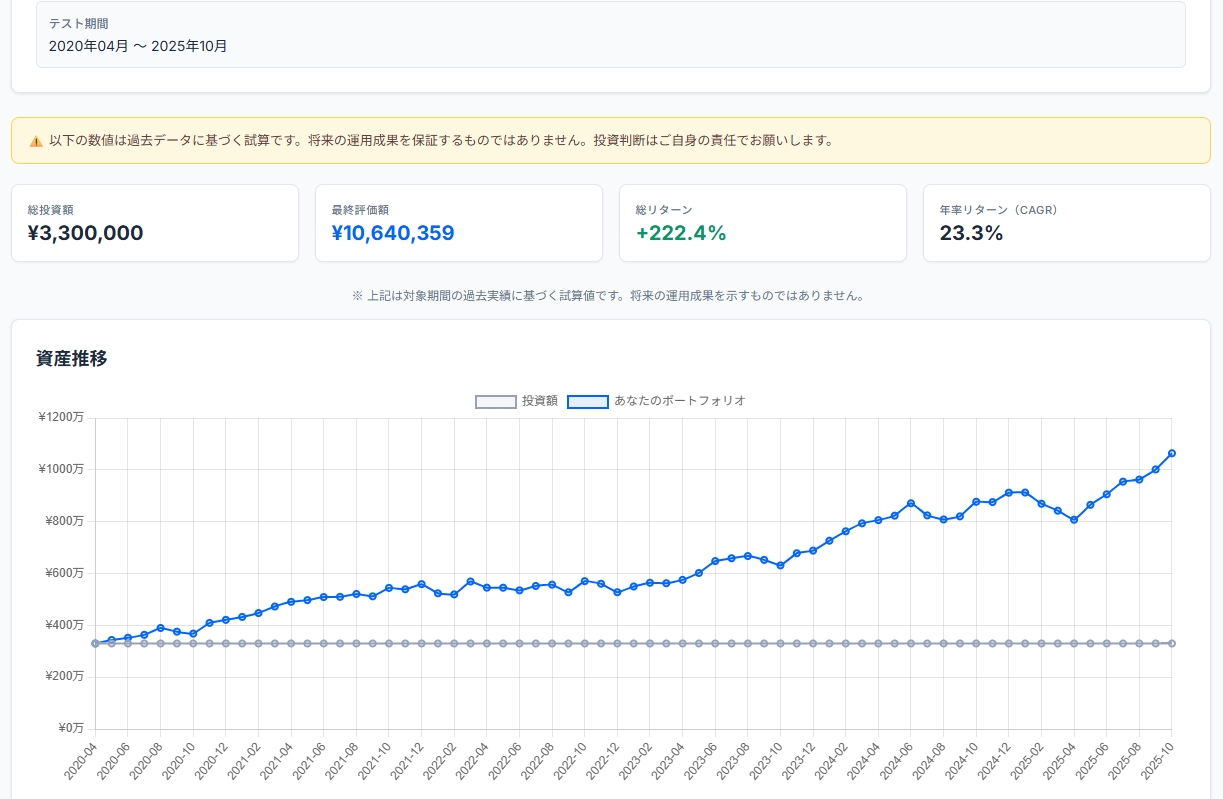Select the final 2025-10 portfolio data point
This screenshot has width=1223, height=799.
point(1171,453)
